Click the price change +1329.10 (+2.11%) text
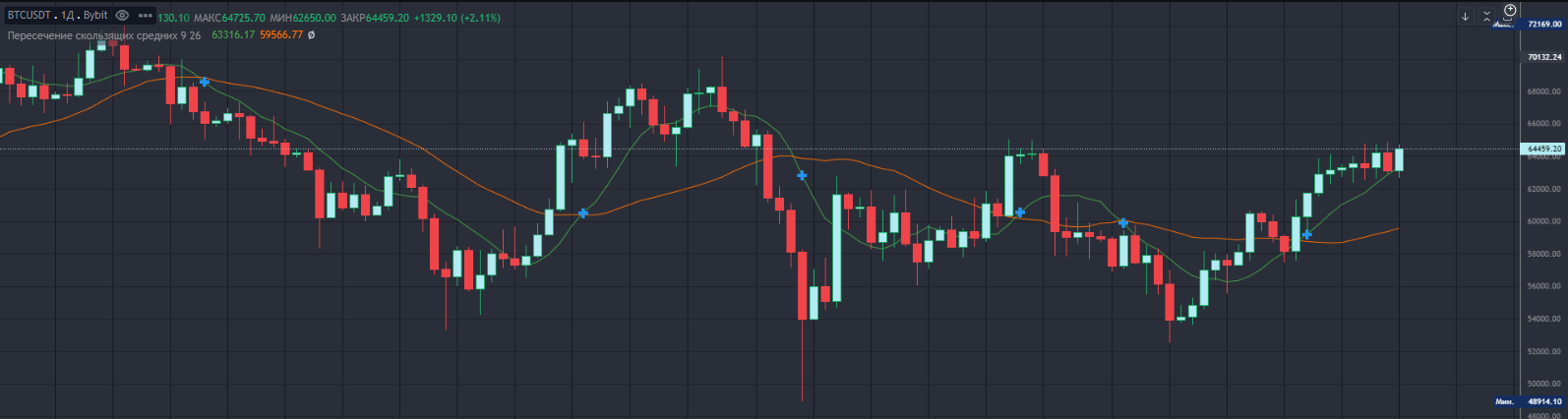The height and width of the screenshot is (419, 1568). tap(456, 18)
